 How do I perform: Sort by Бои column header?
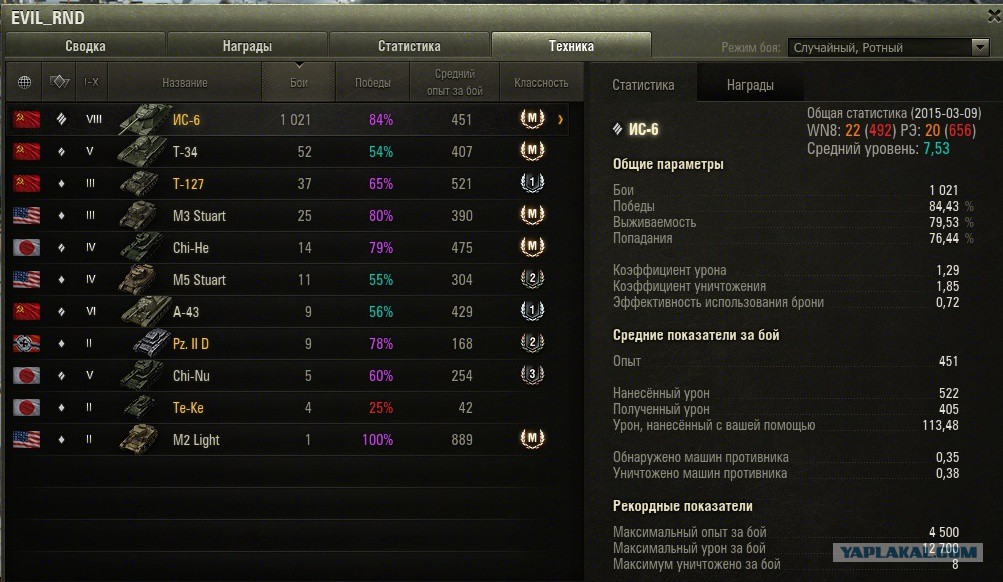(x=299, y=83)
